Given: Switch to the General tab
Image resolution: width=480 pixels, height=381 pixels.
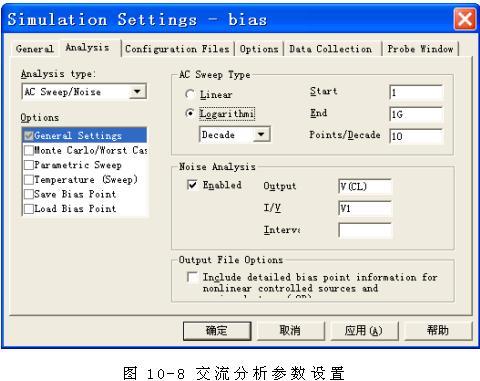Looking at the screenshot, I should click(x=34, y=49).
